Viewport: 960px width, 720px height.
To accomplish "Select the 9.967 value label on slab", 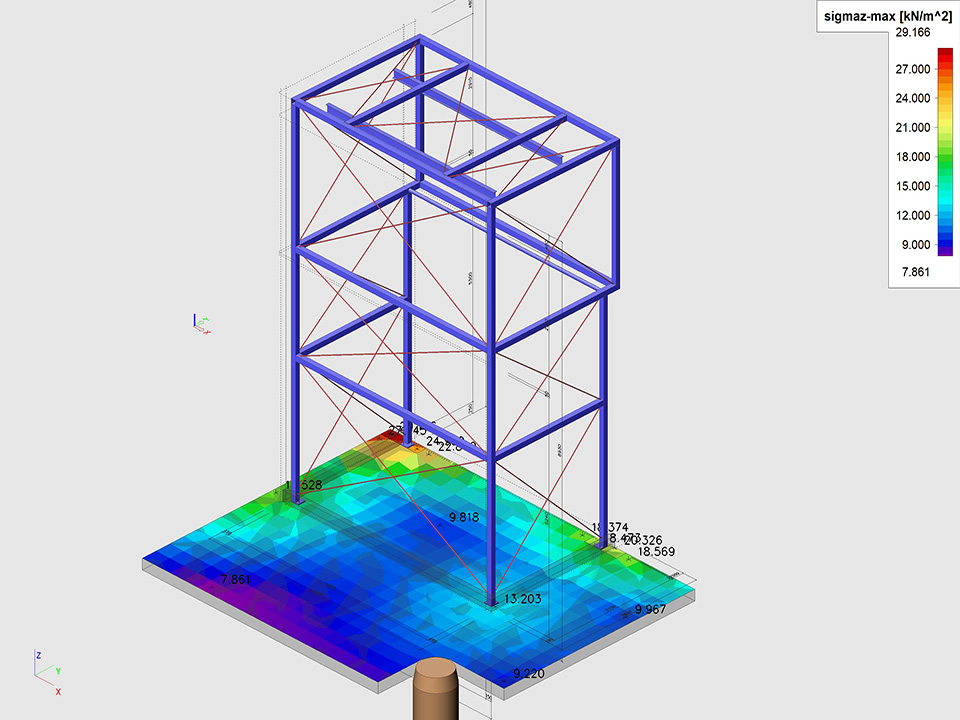I will click(x=651, y=609).
